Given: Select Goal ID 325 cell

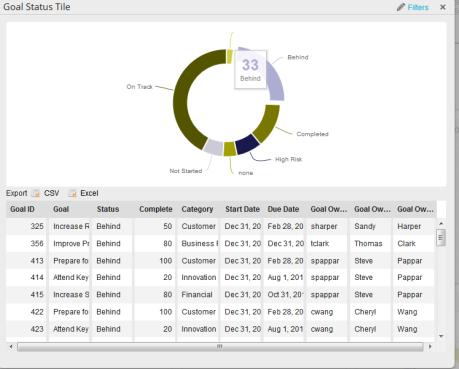Looking at the screenshot, I should (27, 226).
